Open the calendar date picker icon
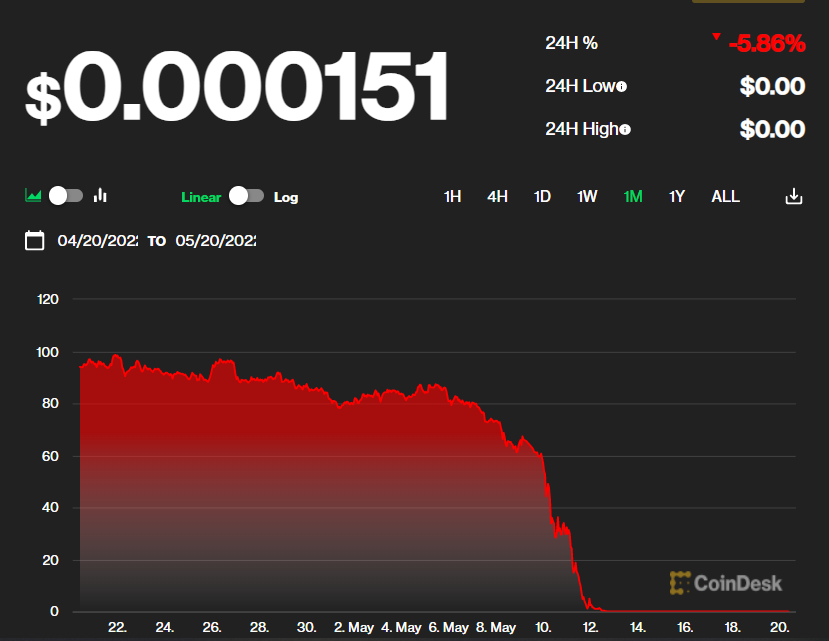Screen dimensions: 829x641 point(35,241)
